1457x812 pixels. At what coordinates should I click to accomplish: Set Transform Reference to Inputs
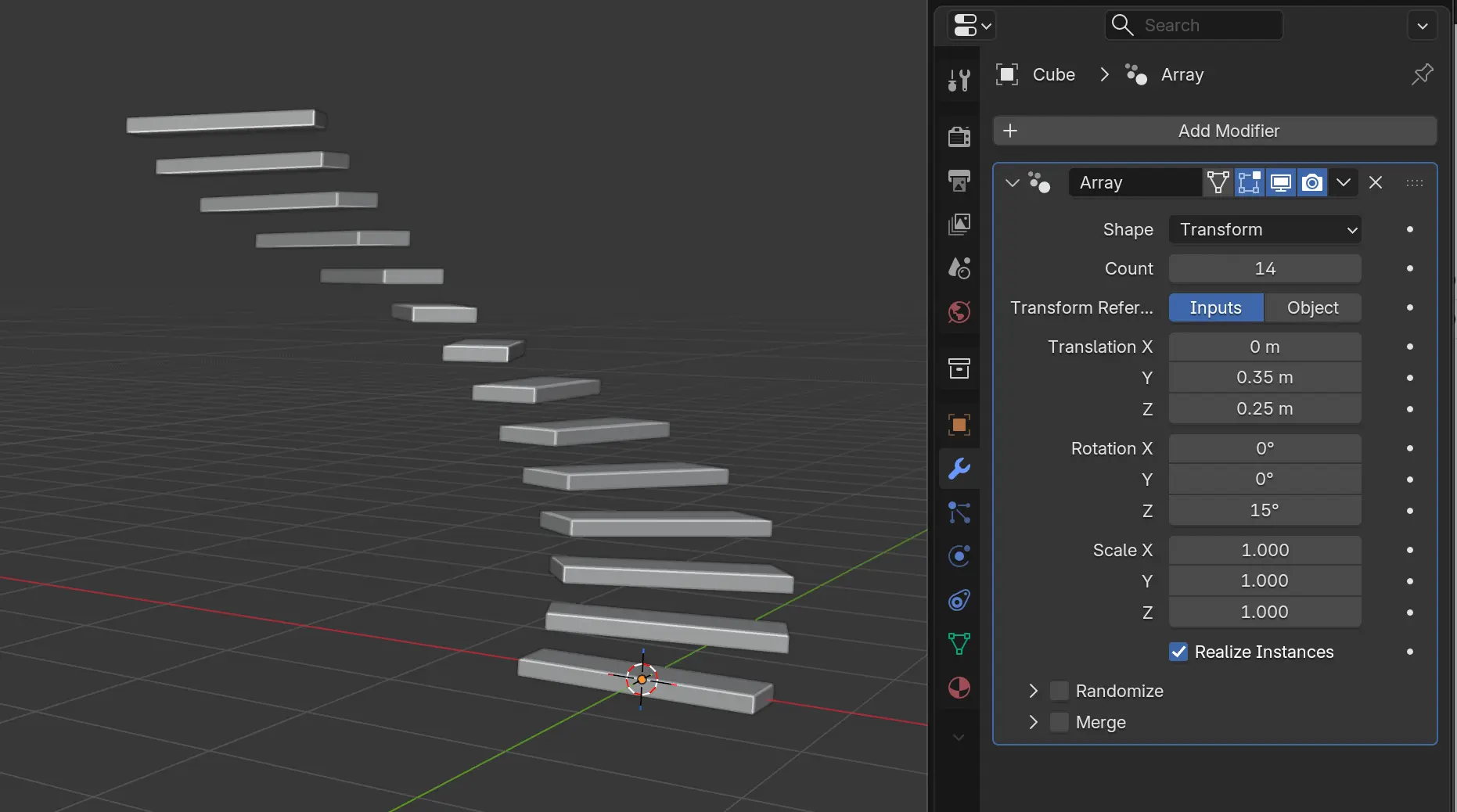pyautogui.click(x=1216, y=307)
